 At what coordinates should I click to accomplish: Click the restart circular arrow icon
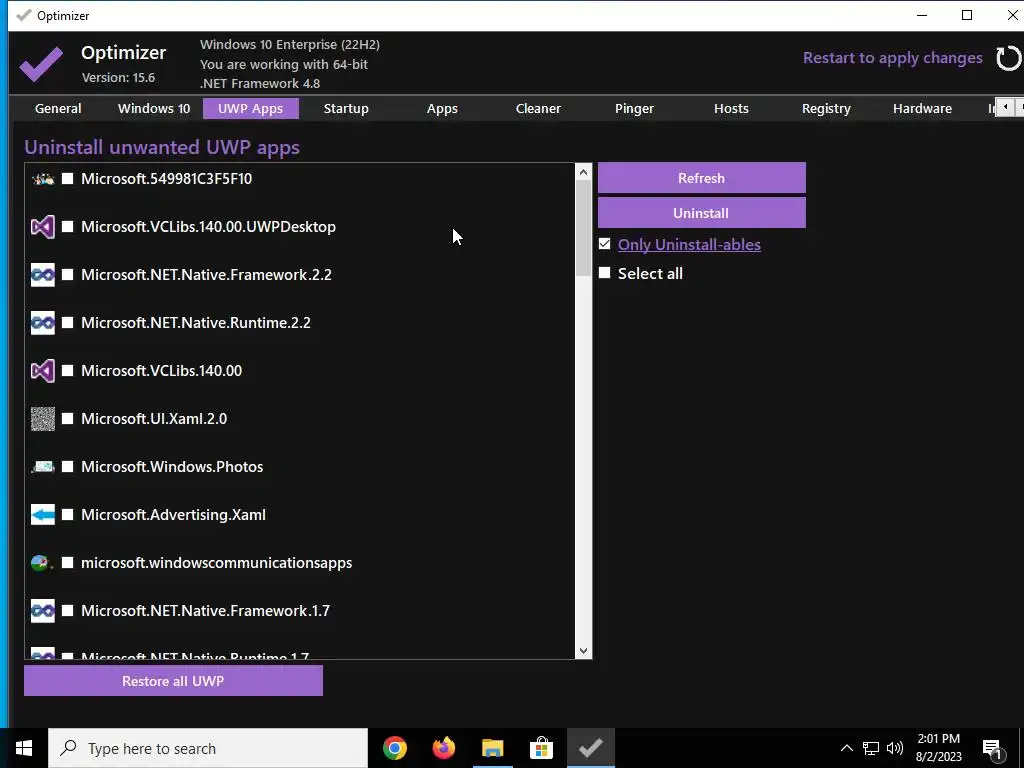click(1008, 58)
